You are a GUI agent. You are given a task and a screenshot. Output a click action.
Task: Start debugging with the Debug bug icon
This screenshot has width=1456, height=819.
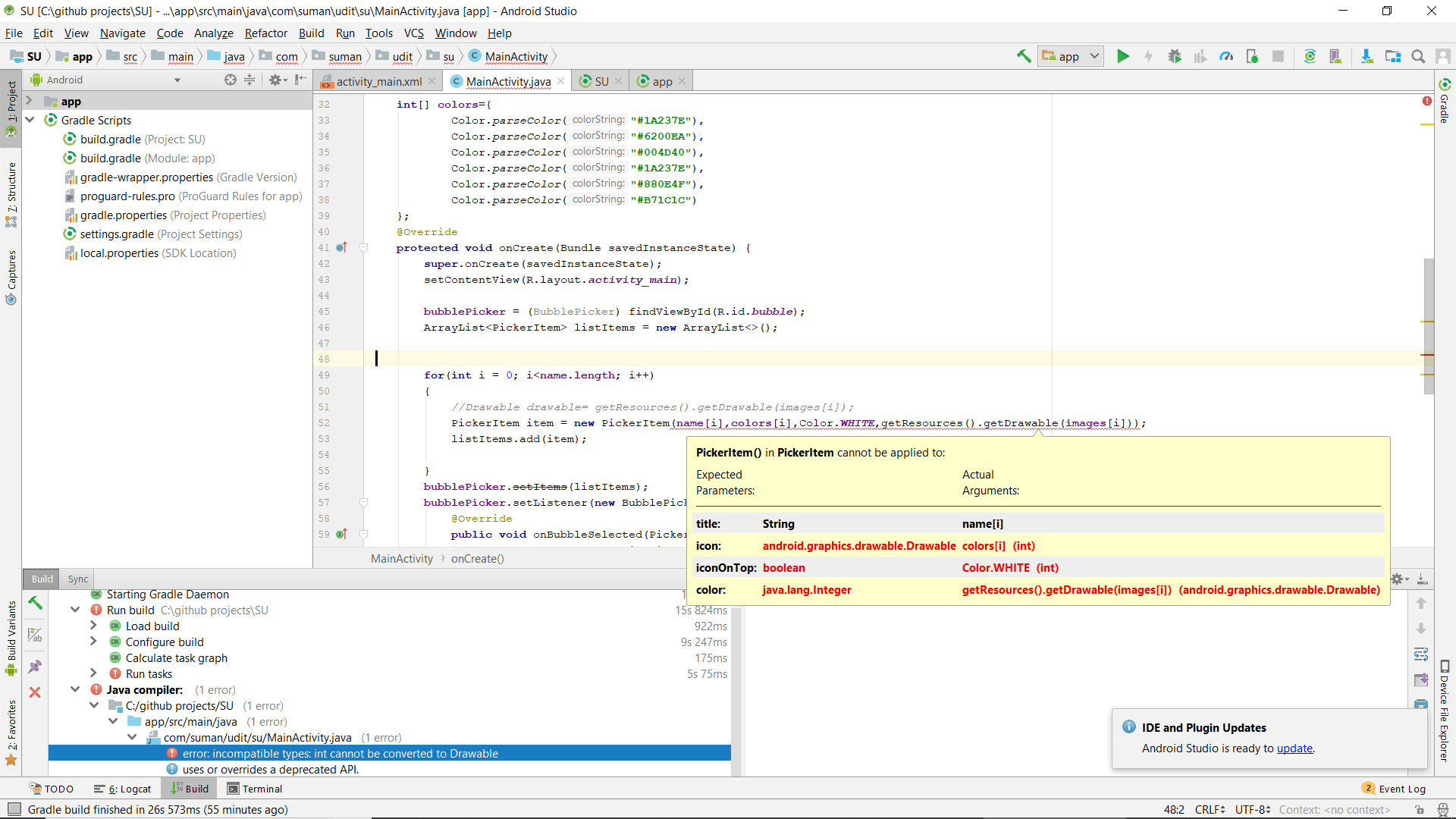pos(1175,56)
